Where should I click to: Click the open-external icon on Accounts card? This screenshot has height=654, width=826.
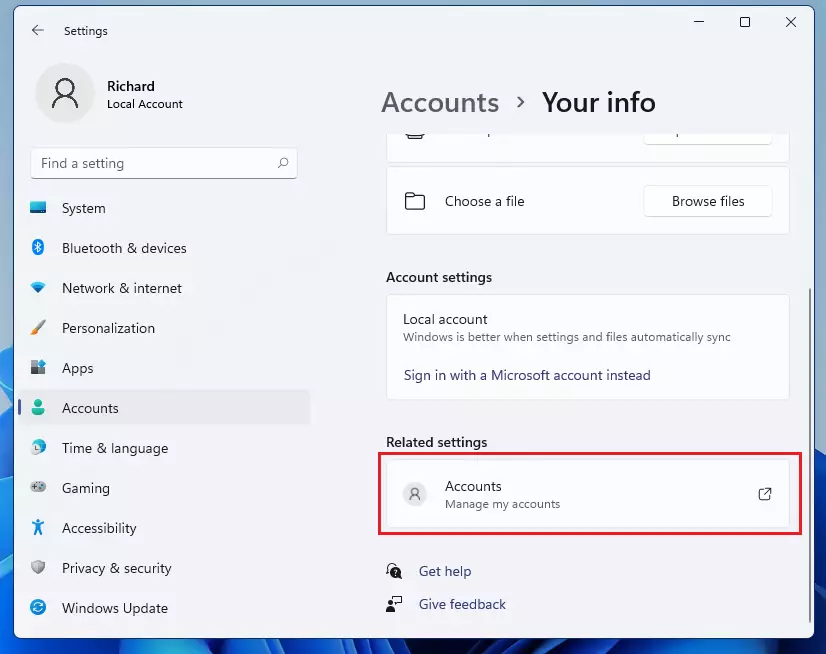765,494
